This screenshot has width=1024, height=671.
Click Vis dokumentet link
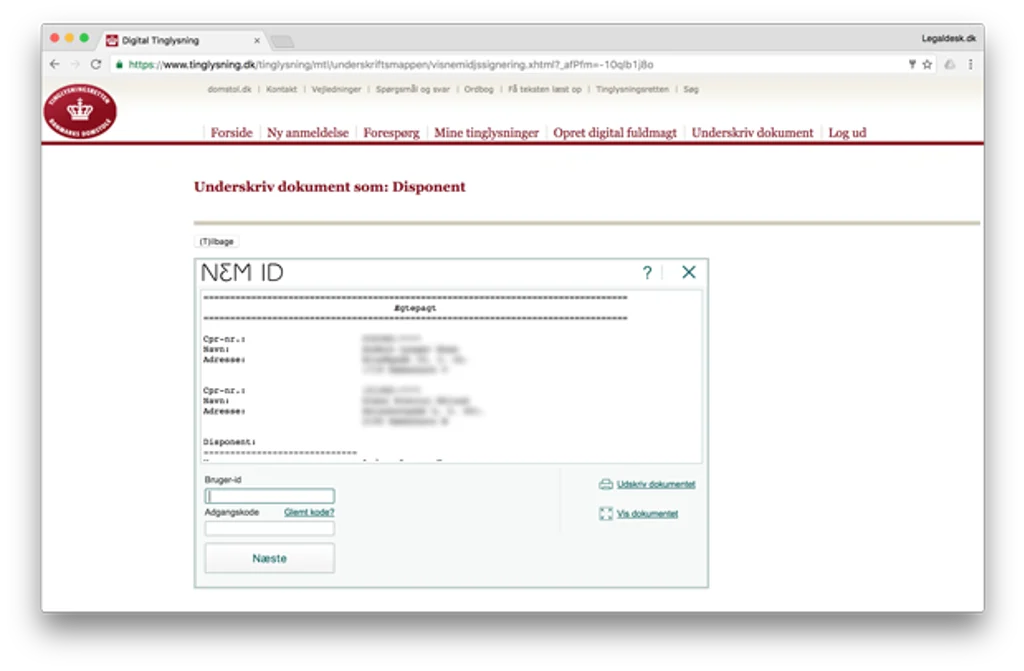(647, 514)
